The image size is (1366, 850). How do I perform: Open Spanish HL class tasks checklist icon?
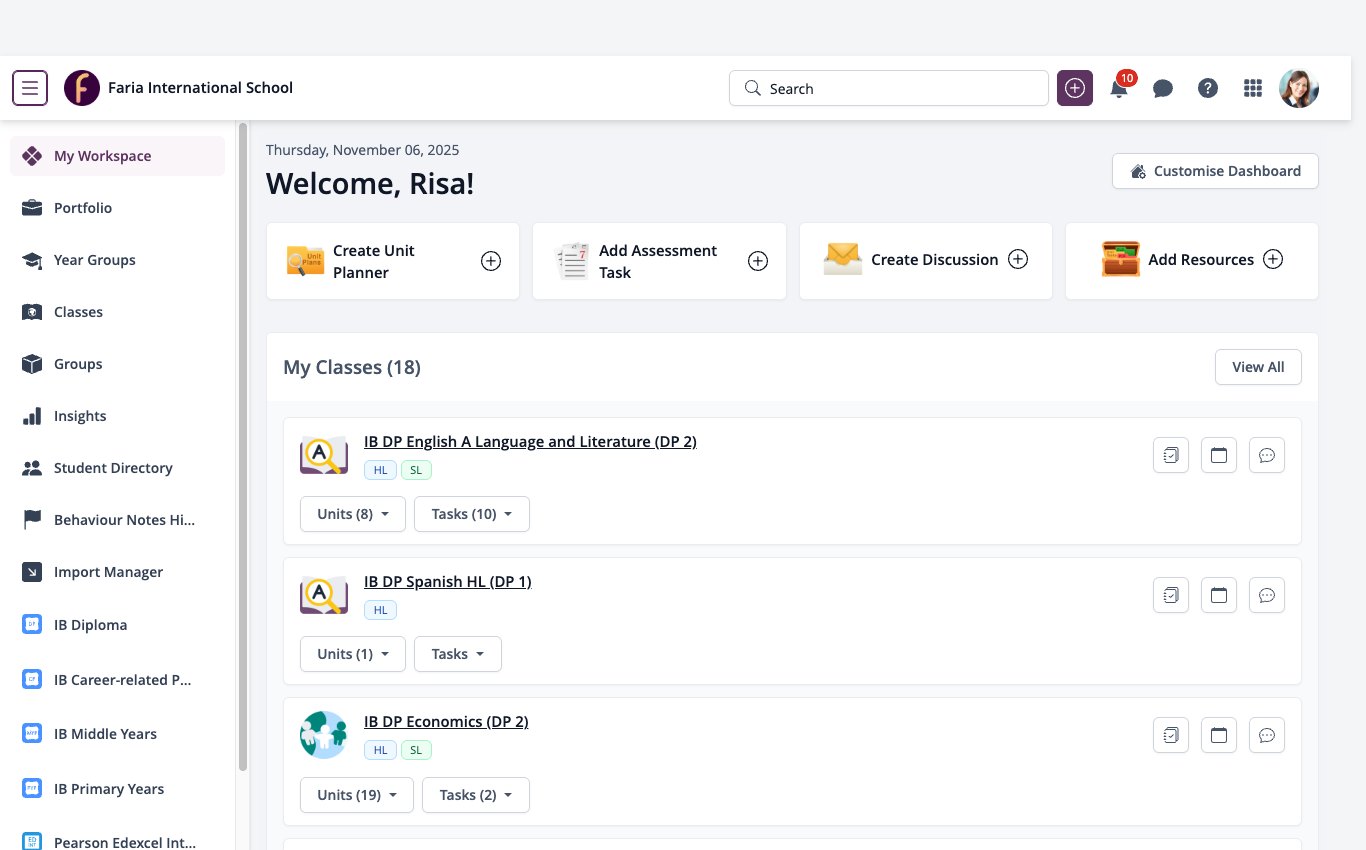pyautogui.click(x=1171, y=595)
